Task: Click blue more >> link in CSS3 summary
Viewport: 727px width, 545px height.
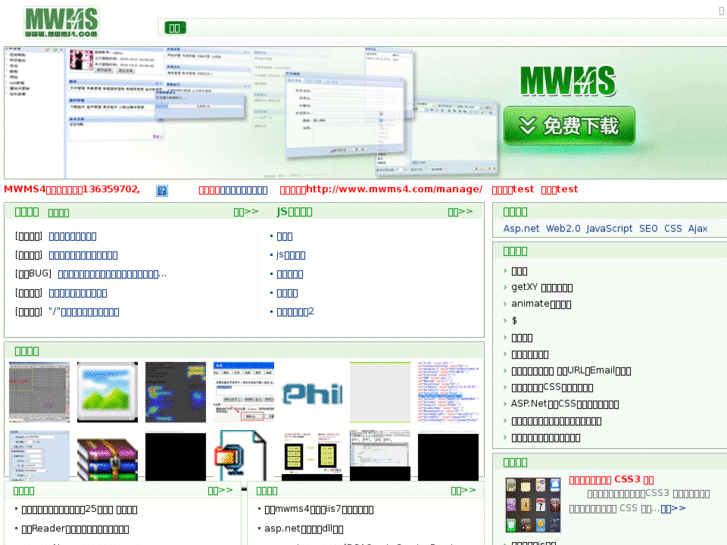Action: [673, 509]
